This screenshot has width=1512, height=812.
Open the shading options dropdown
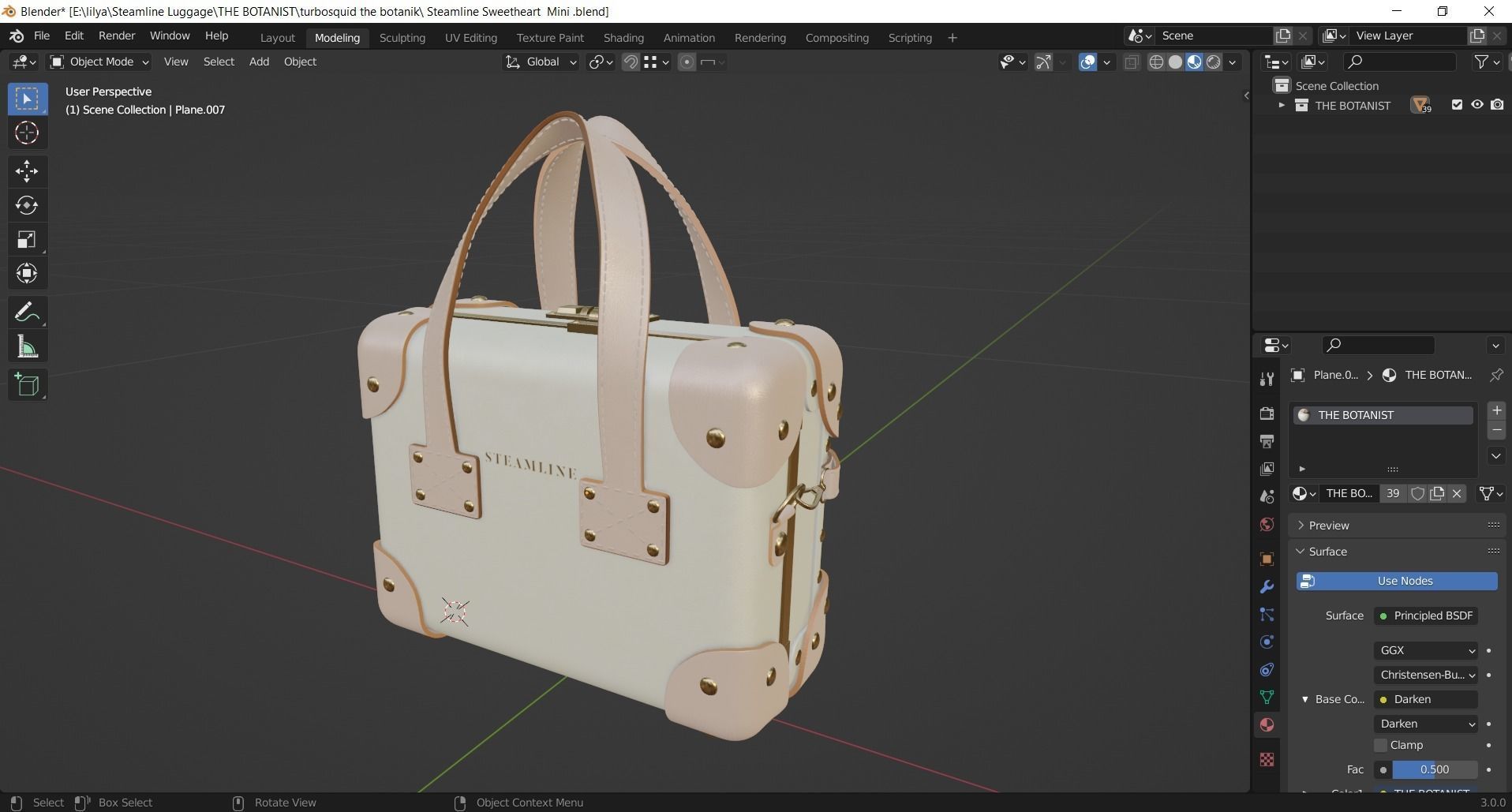(1232, 62)
